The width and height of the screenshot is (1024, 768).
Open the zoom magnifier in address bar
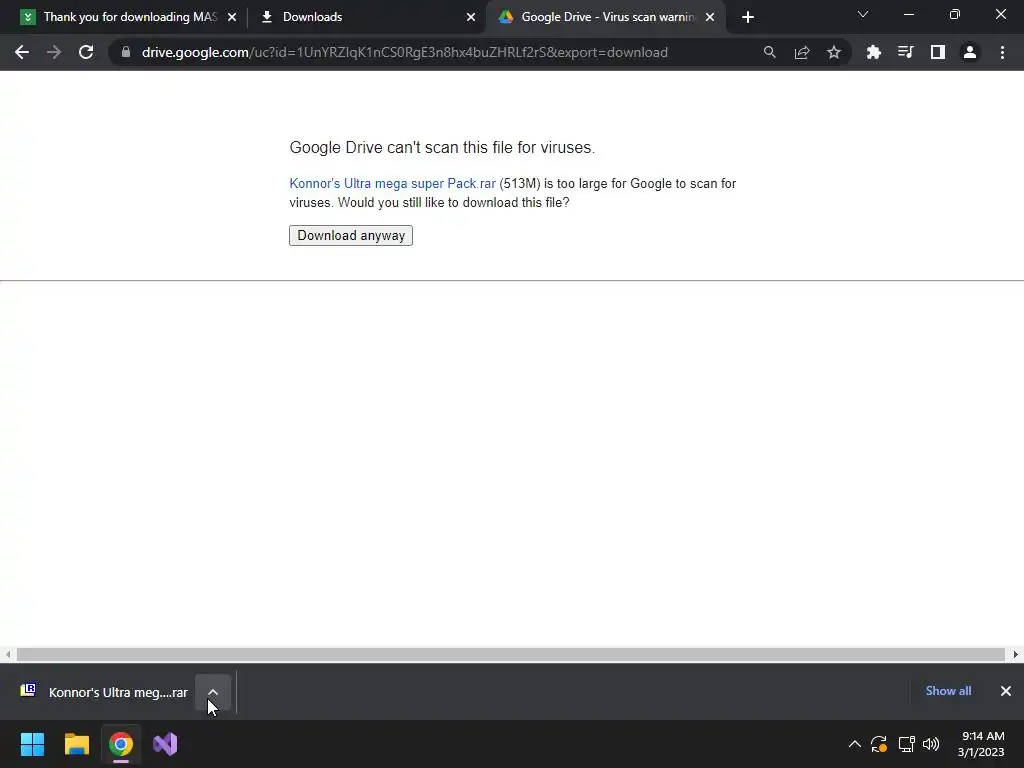tap(769, 52)
